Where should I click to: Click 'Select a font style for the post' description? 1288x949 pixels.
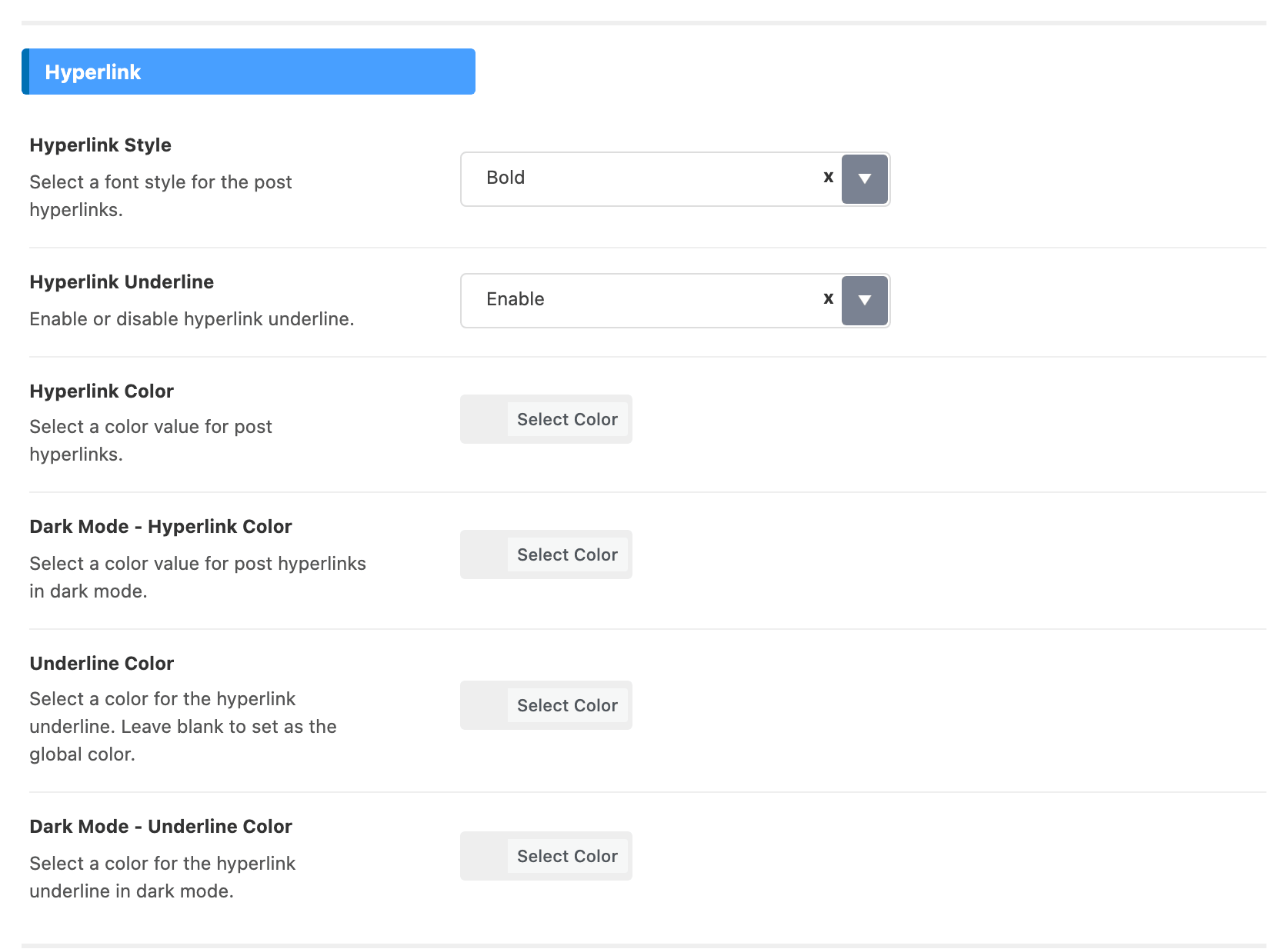click(x=161, y=182)
